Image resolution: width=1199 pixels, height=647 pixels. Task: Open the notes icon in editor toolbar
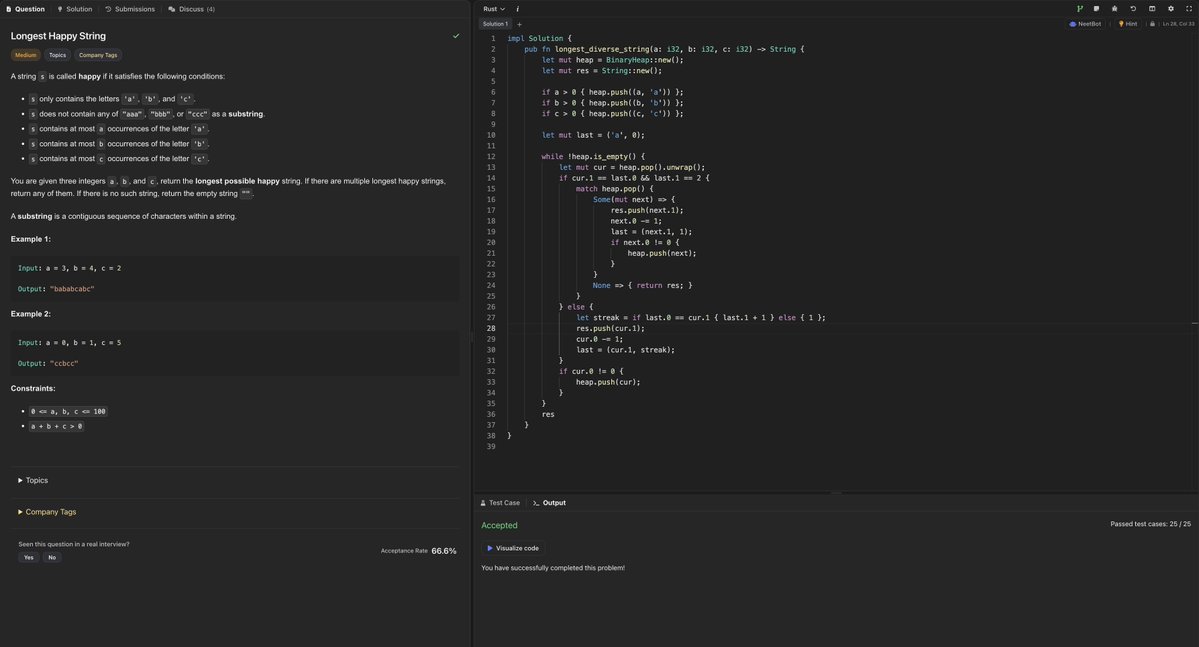[1097, 8]
